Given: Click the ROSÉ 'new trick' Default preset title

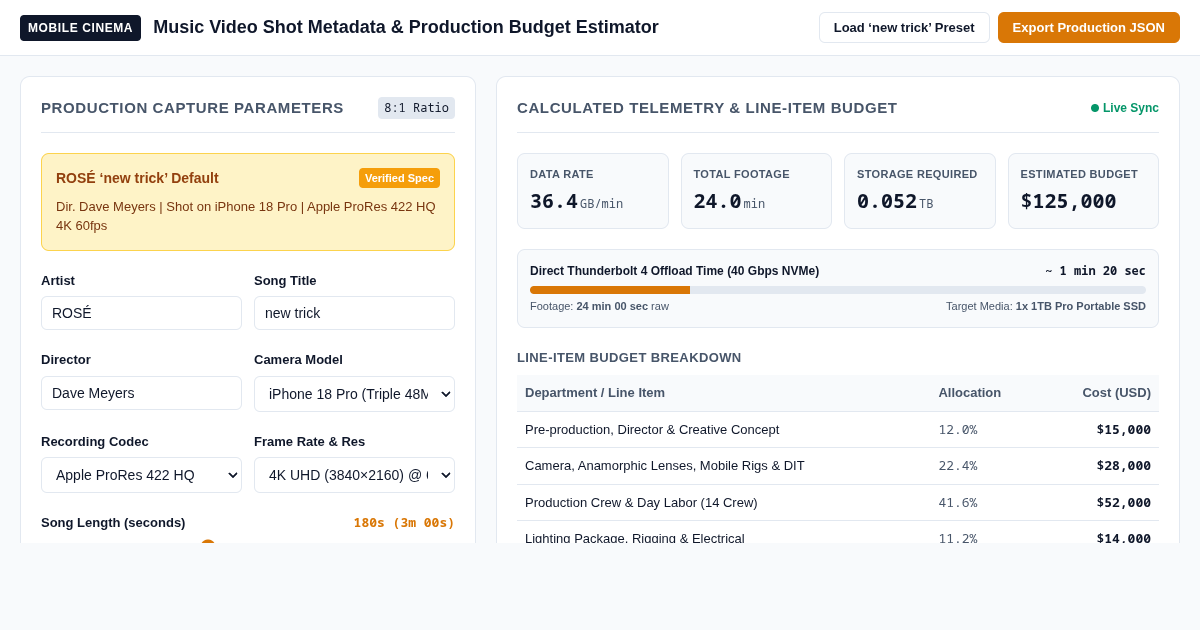Looking at the screenshot, I should click(137, 178).
